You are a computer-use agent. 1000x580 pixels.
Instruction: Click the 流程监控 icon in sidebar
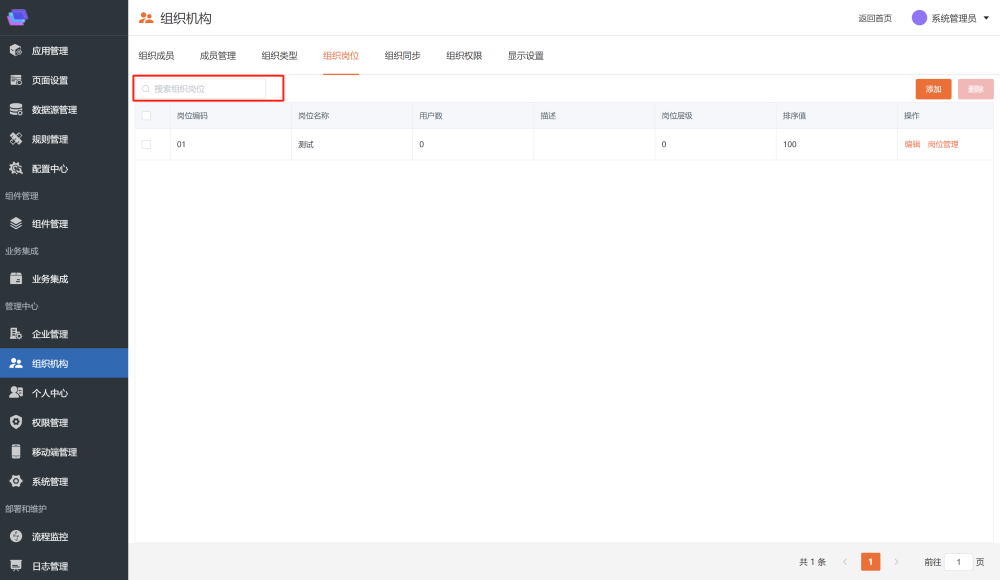coord(16,537)
